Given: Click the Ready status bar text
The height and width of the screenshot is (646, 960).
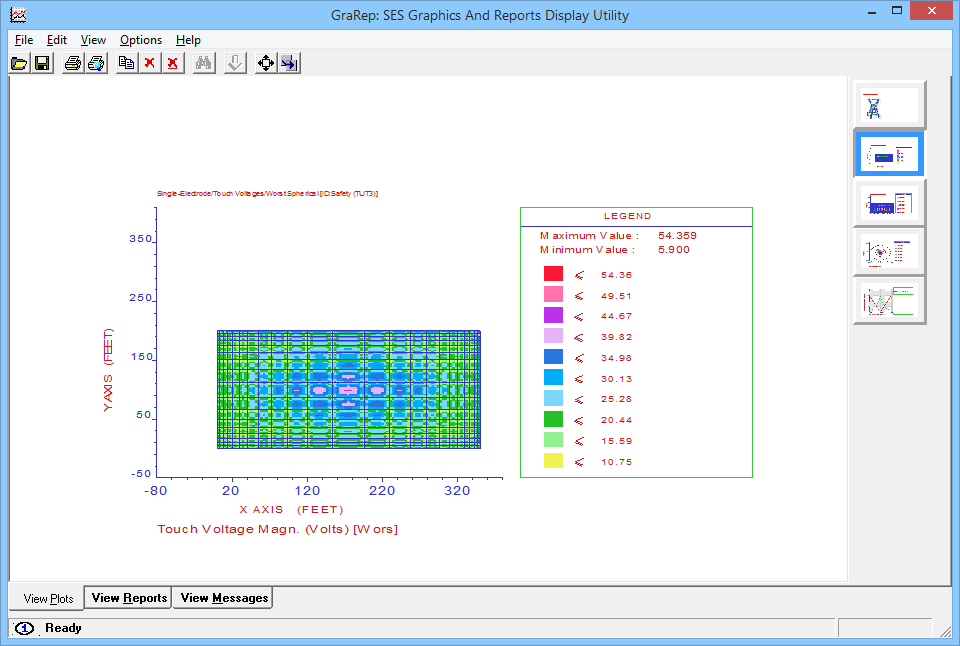Looking at the screenshot, I should coord(63,628).
